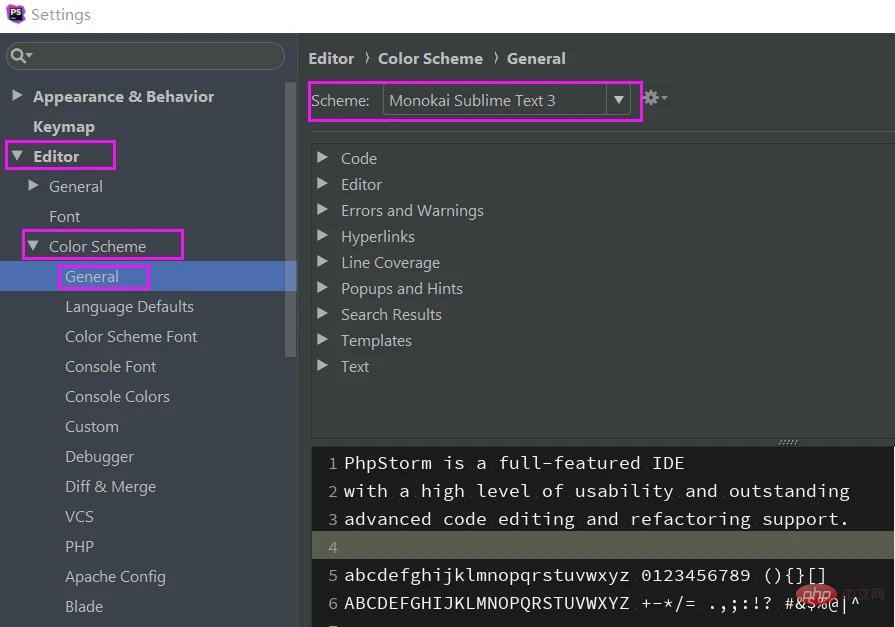Click the highlighted empty preview line 4
This screenshot has width=895, height=627.
click(603, 545)
